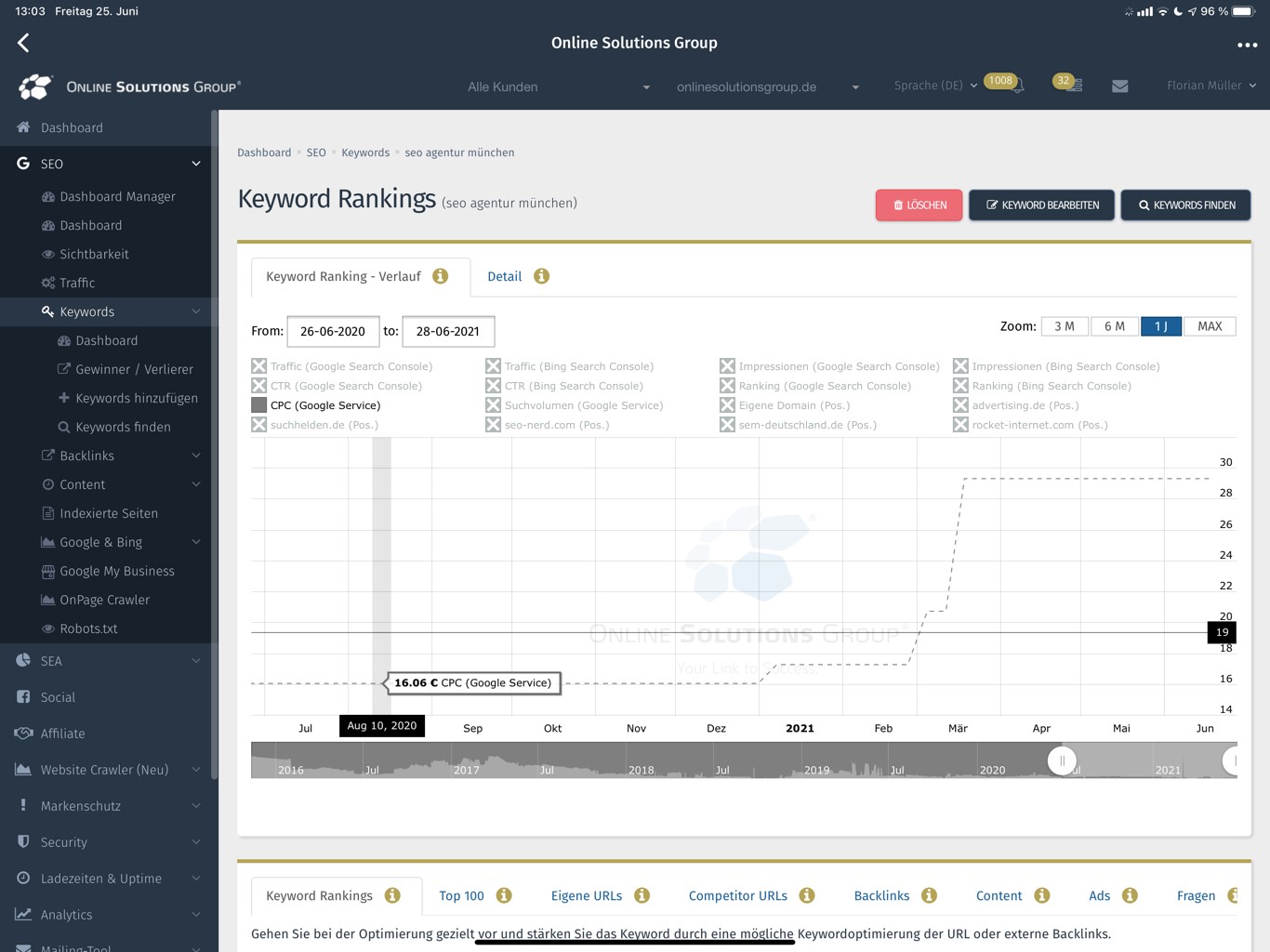The image size is (1270, 952).
Task: Open the Alle Kunden dropdown
Action: click(558, 86)
